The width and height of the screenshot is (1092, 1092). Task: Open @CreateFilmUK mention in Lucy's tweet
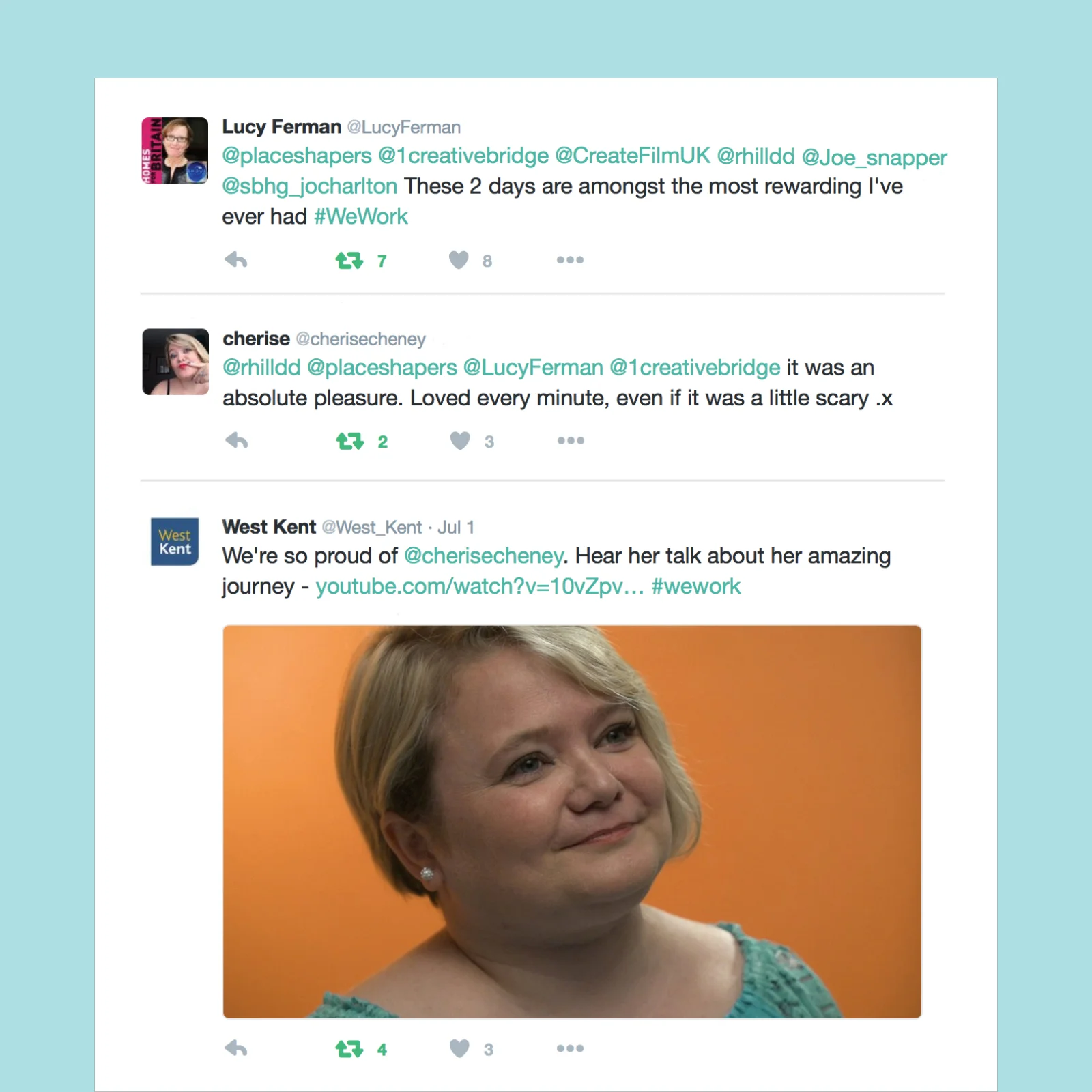click(x=633, y=156)
